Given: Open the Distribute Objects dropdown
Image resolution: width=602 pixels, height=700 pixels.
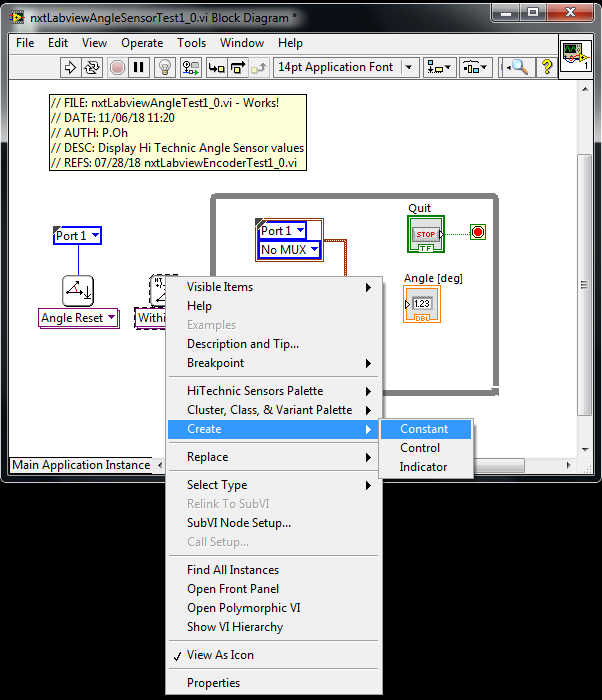Looking at the screenshot, I should point(476,67).
